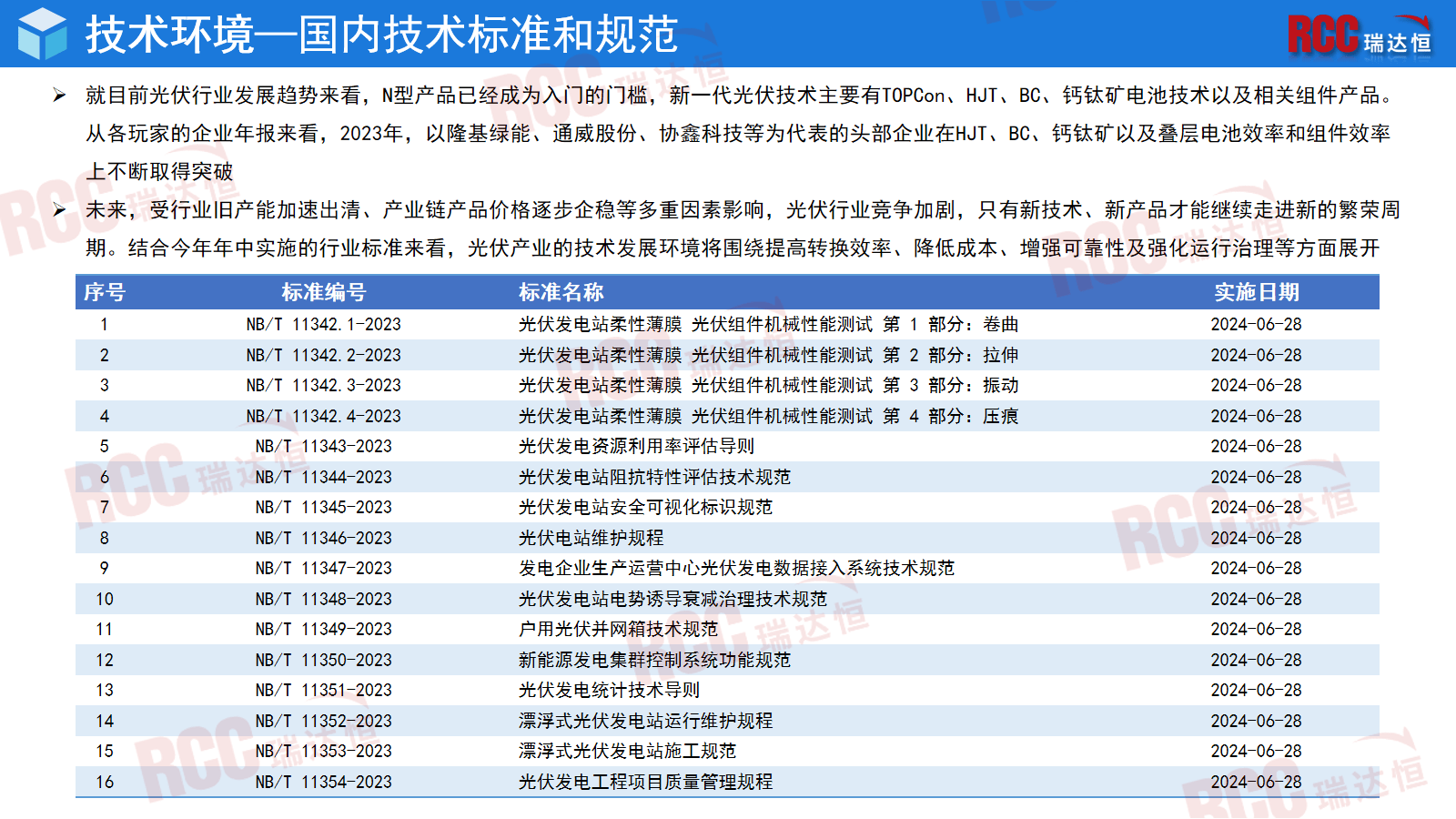Select the second bullet arrow before 未来
The width and height of the screenshot is (1456, 819).
click(x=59, y=210)
